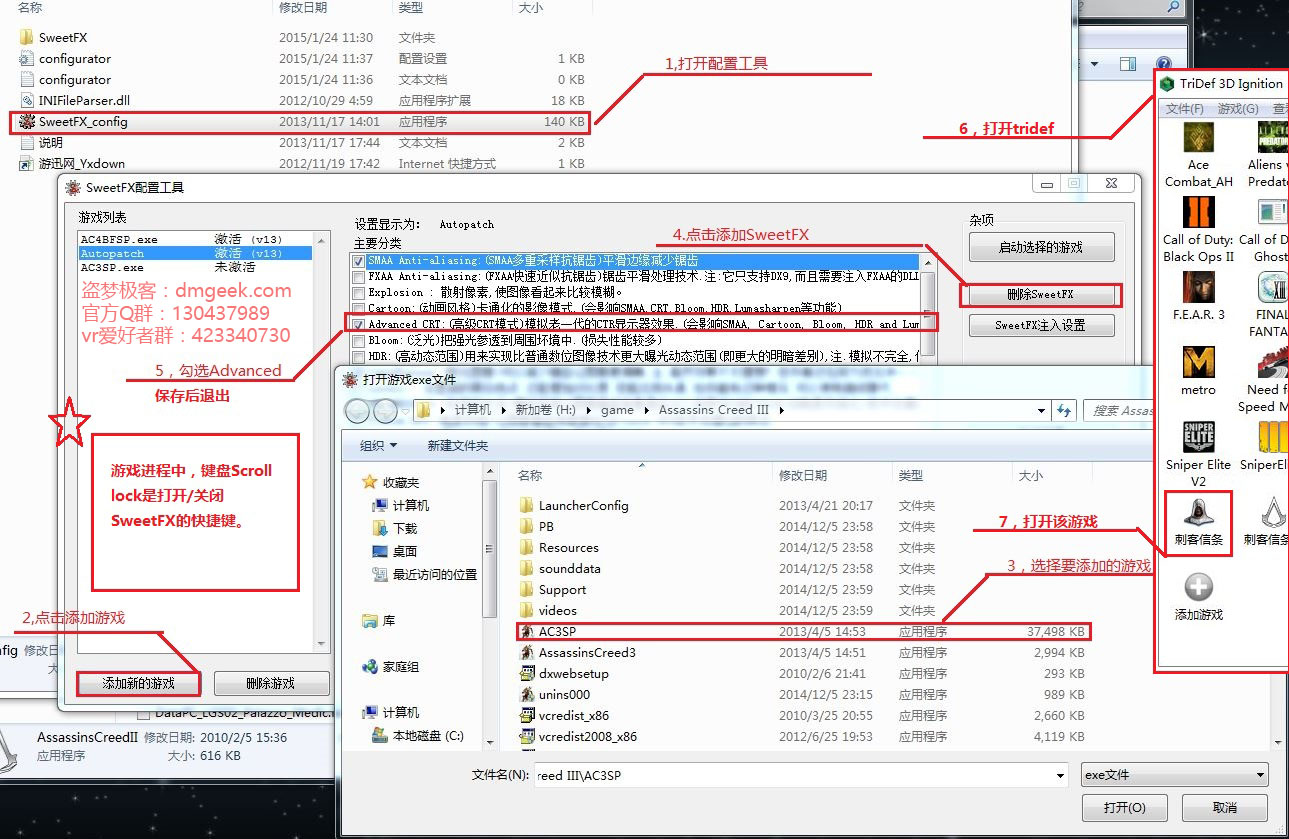Expand the arrow after Assassins Creed III in the breadcrumb
This screenshot has height=839, width=1289.
(781, 410)
